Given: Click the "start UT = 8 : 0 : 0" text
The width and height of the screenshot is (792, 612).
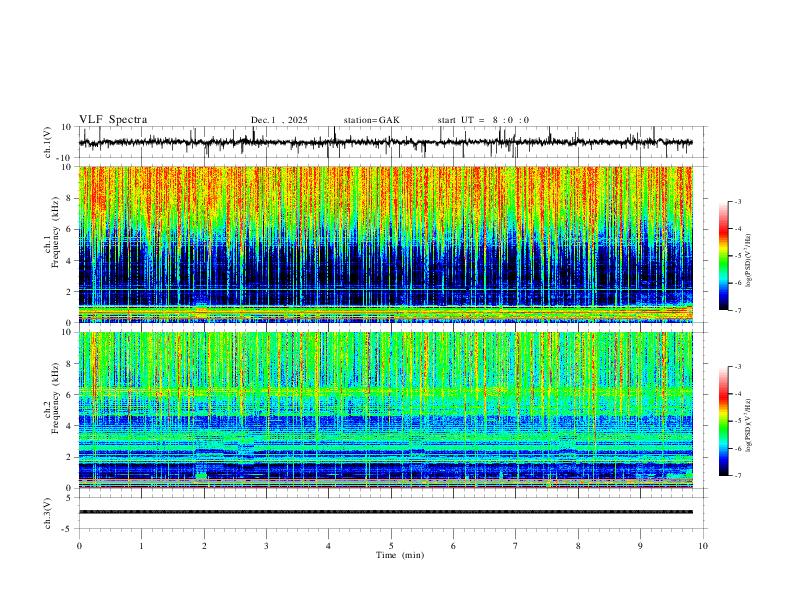Looking at the screenshot, I should (x=483, y=120).
